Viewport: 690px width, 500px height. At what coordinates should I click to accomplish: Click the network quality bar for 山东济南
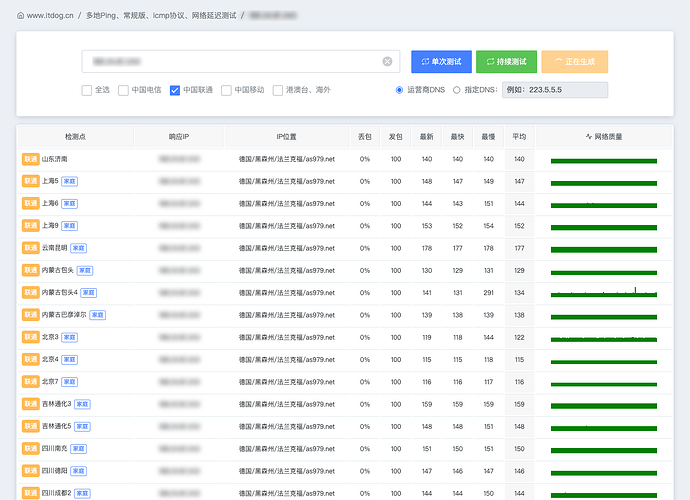[604, 161]
